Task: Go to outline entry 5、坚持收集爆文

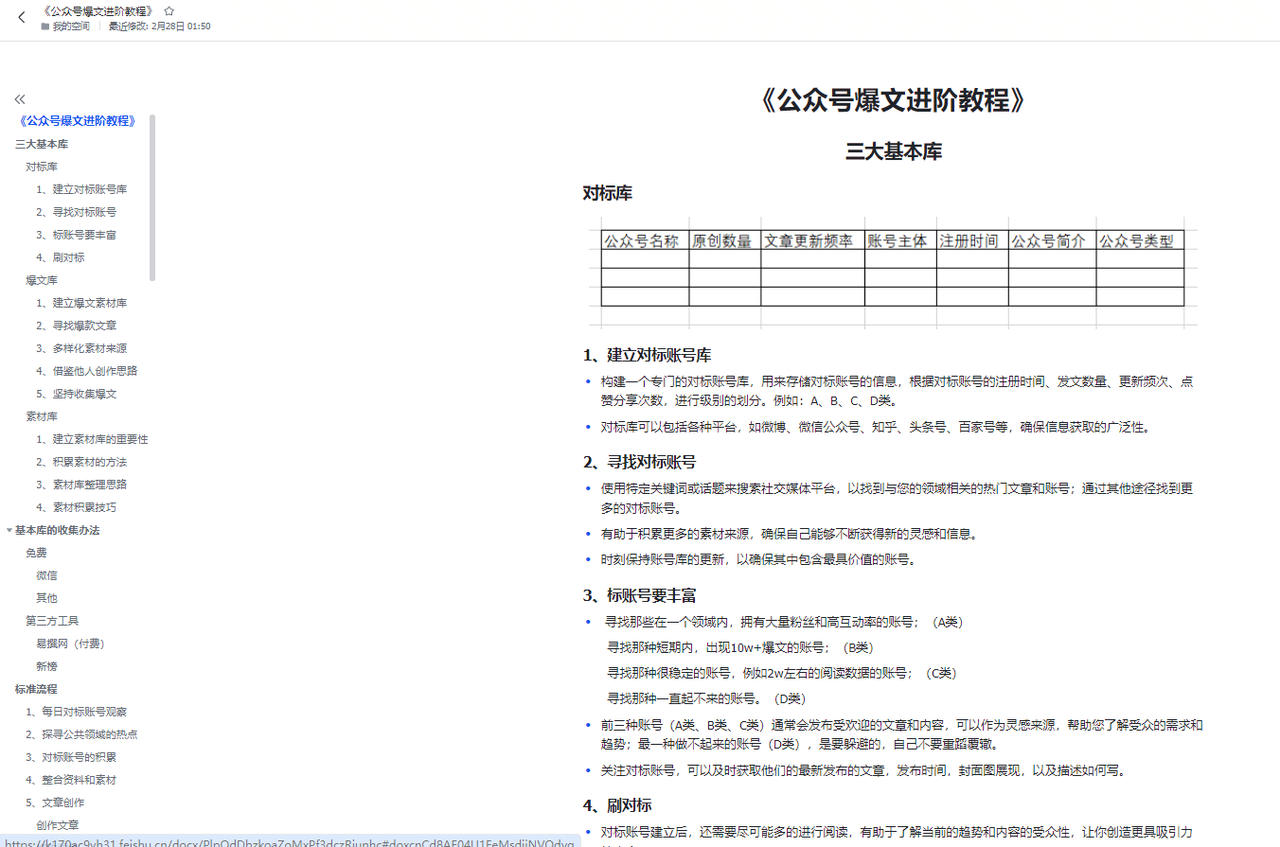Action: point(77,394)
